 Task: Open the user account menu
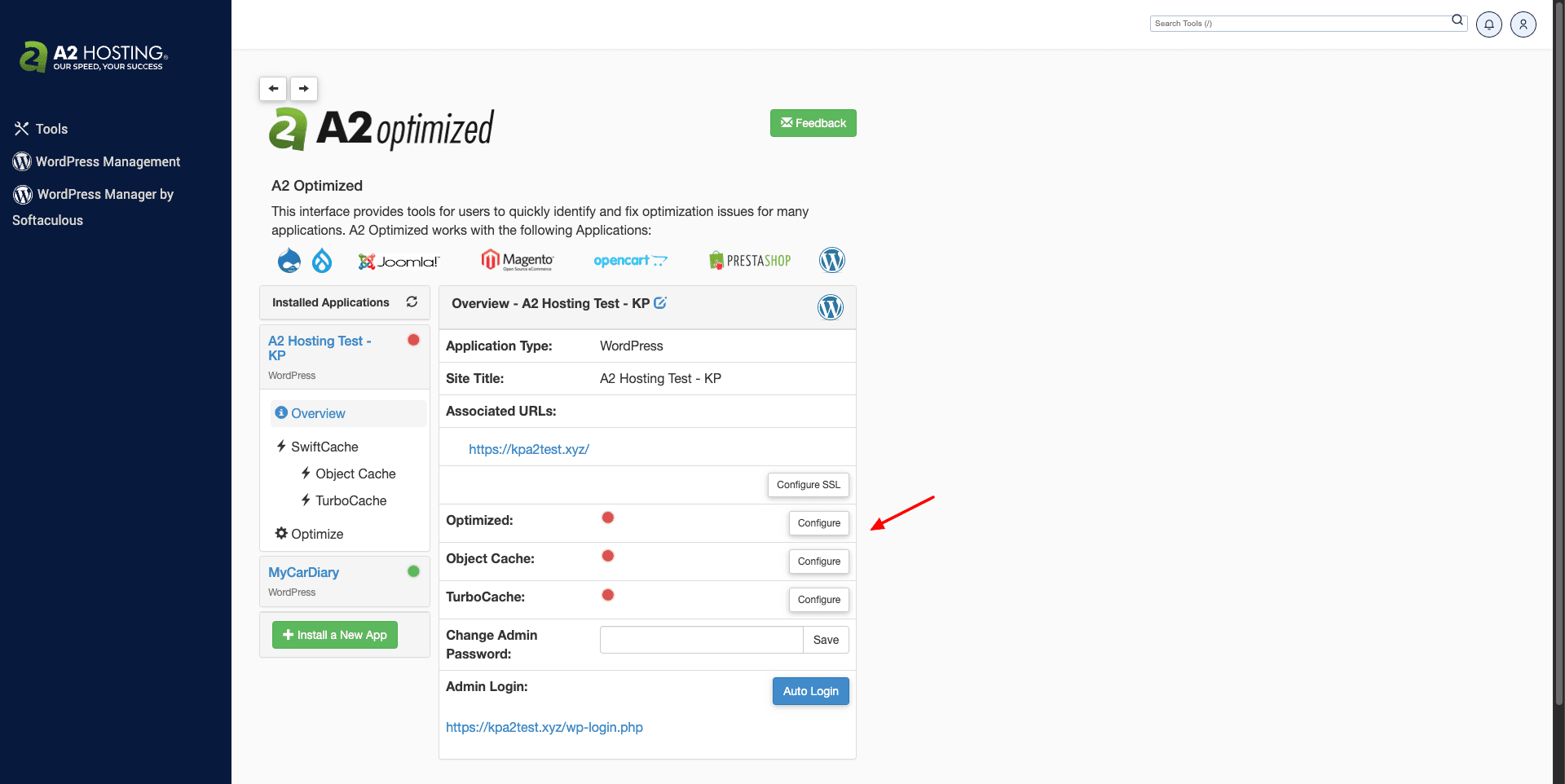(x=1523, y=24)
